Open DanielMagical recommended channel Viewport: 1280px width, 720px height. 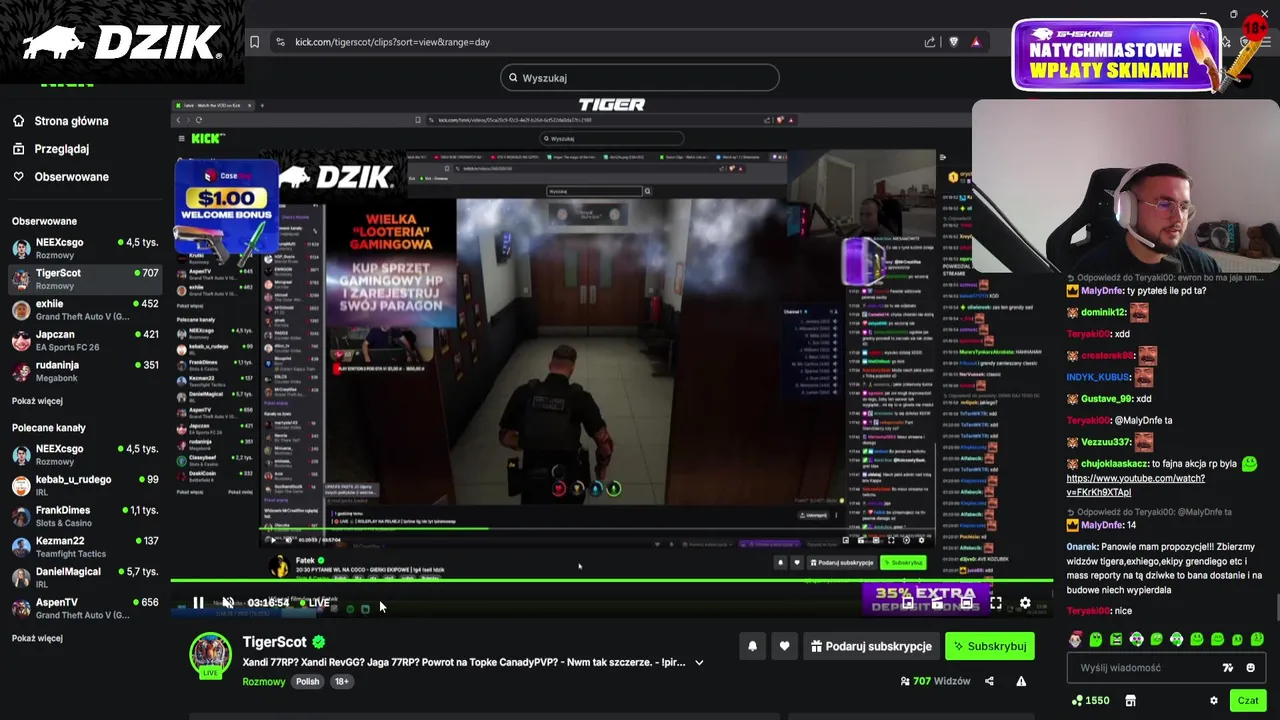tap(85, 578)
